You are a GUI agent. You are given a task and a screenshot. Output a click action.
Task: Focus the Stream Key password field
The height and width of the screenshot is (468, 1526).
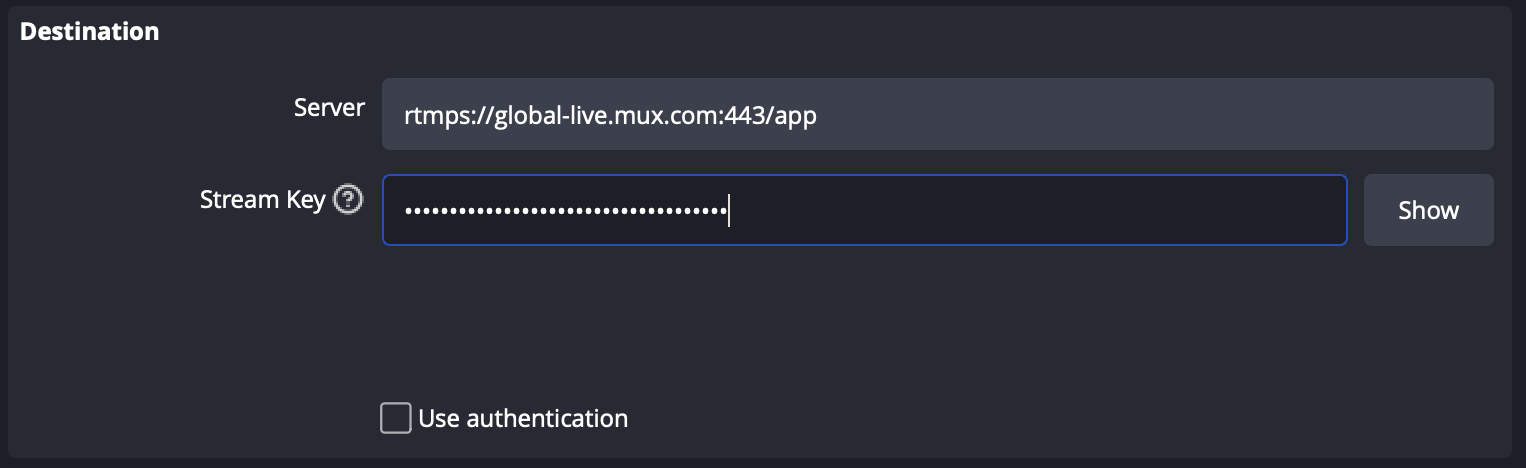[864, 210]
